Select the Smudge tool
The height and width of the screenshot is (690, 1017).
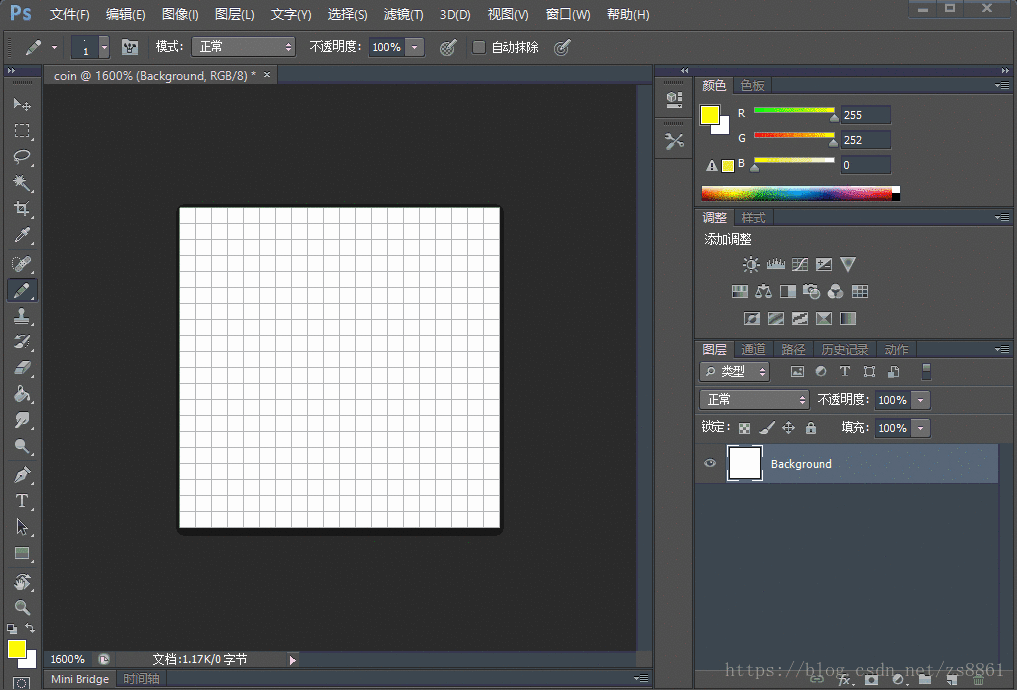click(22, 420)
